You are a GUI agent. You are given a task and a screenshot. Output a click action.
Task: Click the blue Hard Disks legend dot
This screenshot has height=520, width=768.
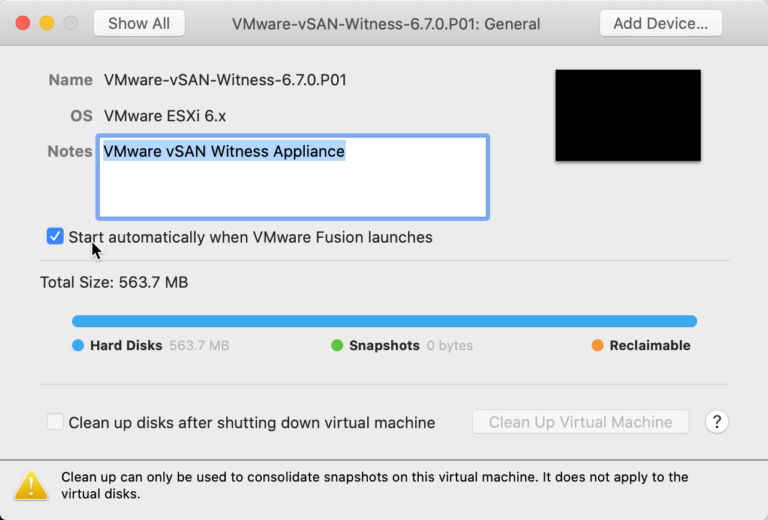coord(78,345)
